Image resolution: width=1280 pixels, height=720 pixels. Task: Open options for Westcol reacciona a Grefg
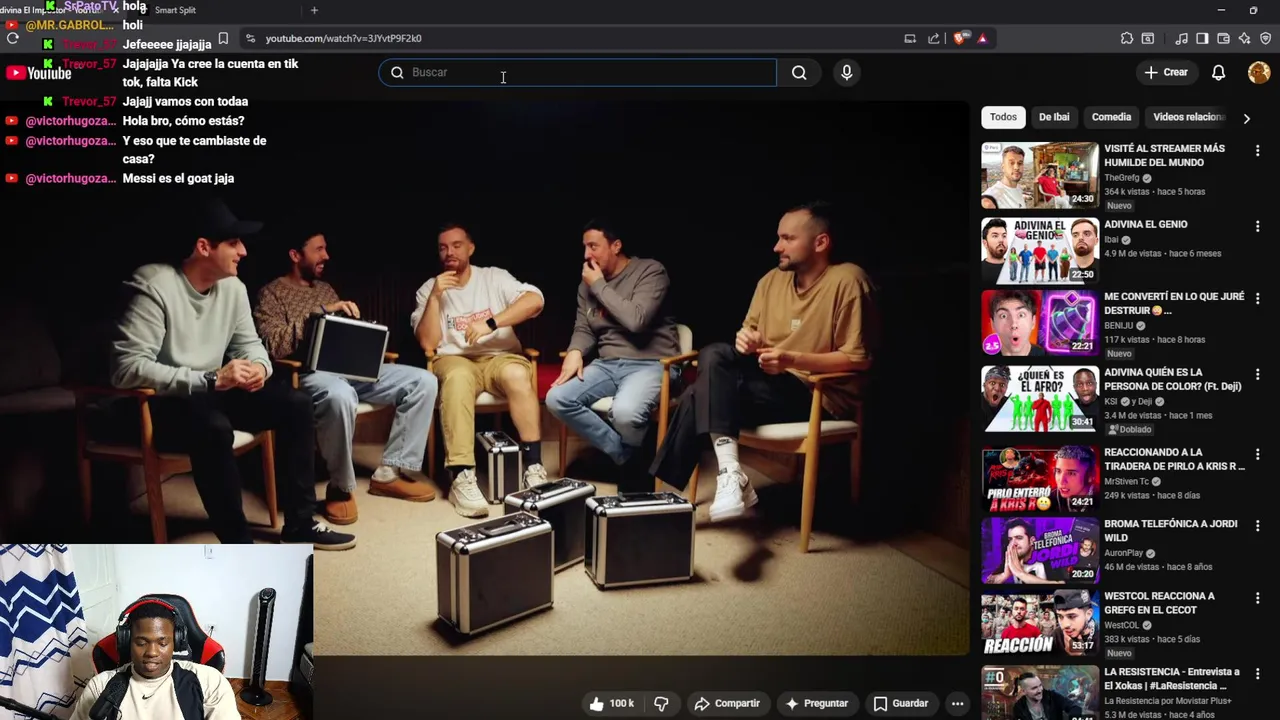[x=1257, y=597]
